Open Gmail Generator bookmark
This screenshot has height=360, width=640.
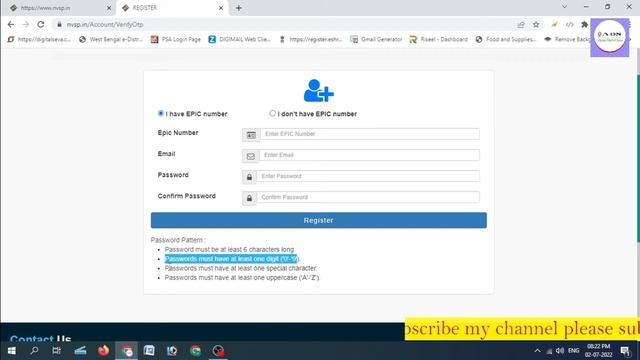tap(376, 39)
